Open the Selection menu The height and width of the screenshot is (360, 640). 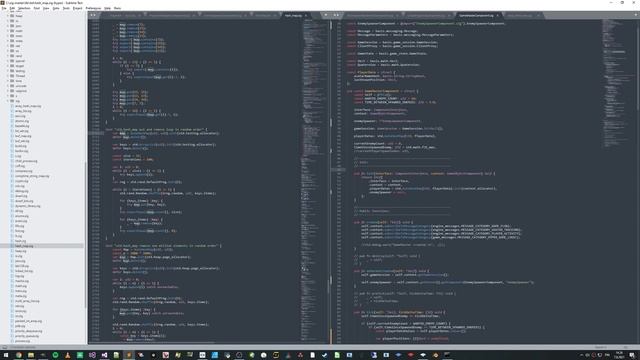(24, 8)
